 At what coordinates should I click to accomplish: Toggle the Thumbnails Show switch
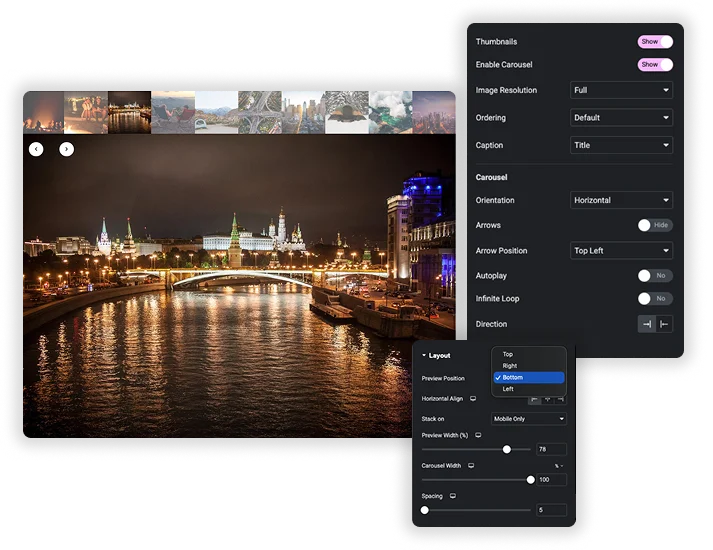(655, 42)
